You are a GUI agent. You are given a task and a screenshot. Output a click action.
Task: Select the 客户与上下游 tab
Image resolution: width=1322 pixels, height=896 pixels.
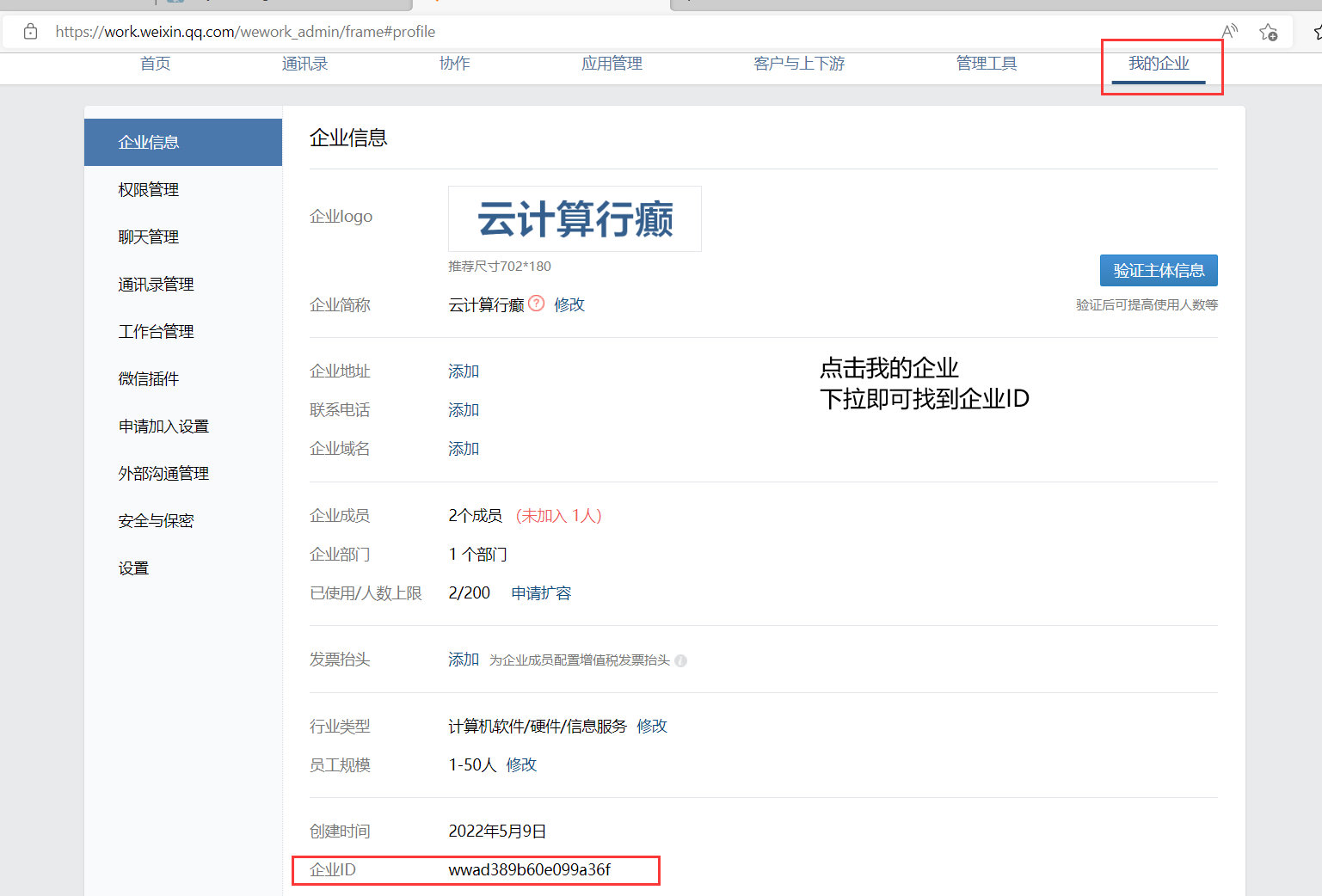(799, 64)
